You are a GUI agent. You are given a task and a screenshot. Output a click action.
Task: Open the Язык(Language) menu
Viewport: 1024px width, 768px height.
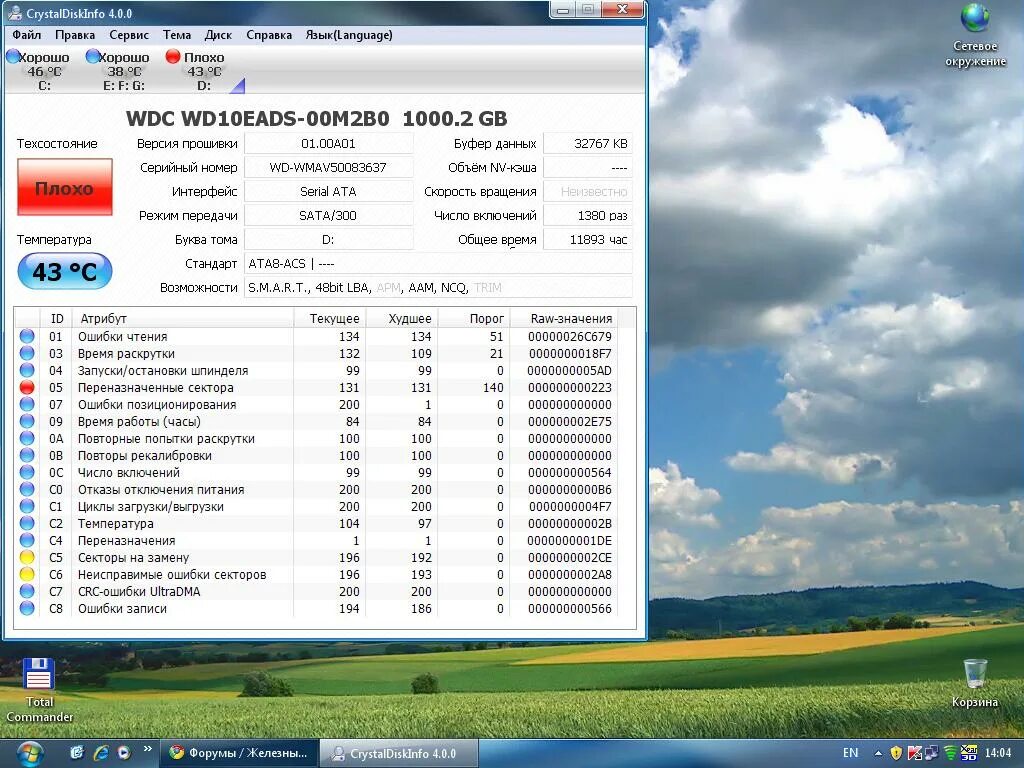tap(349, 35)
